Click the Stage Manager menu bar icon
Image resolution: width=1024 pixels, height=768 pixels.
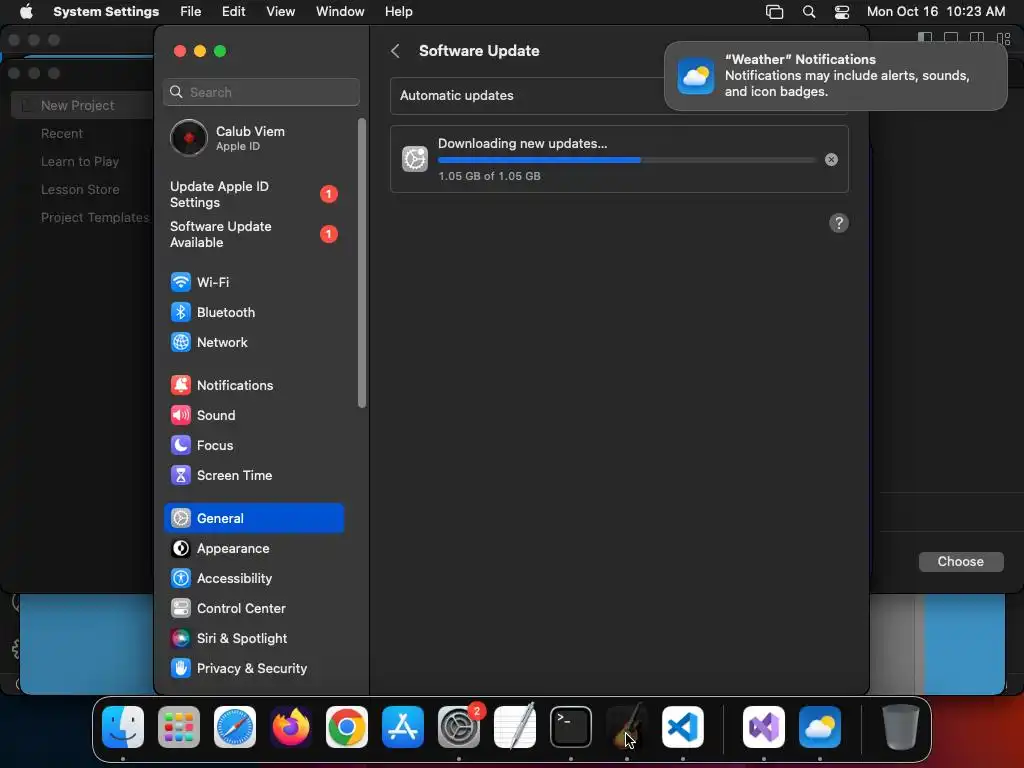pos(775,12)
